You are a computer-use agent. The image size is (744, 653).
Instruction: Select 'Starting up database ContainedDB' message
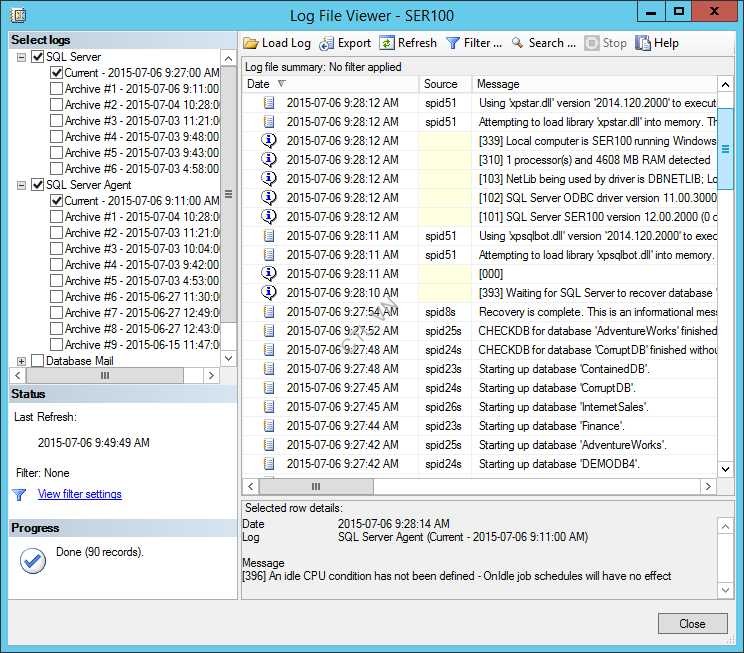pos(564,369)
